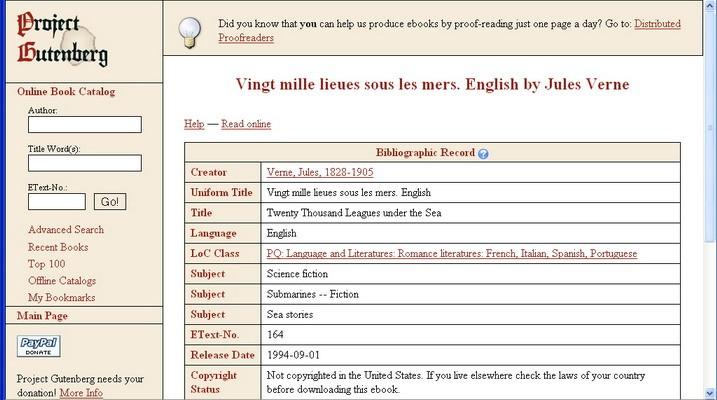Click the uniform title 'Vingt mille lieues sous les mers. English'

pos(348,192)
